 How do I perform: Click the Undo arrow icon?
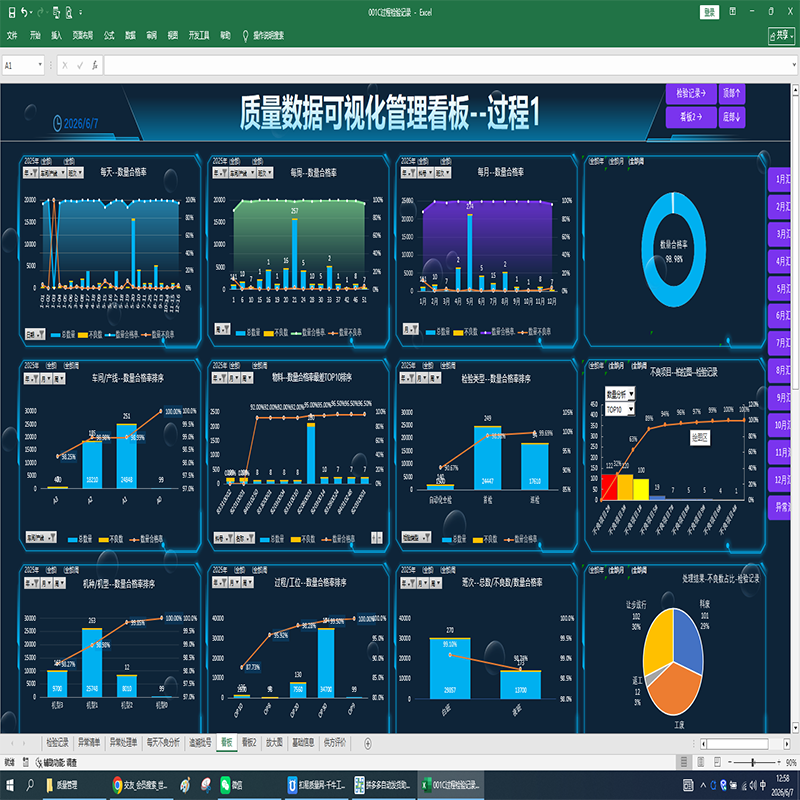[x=24, y=12]
